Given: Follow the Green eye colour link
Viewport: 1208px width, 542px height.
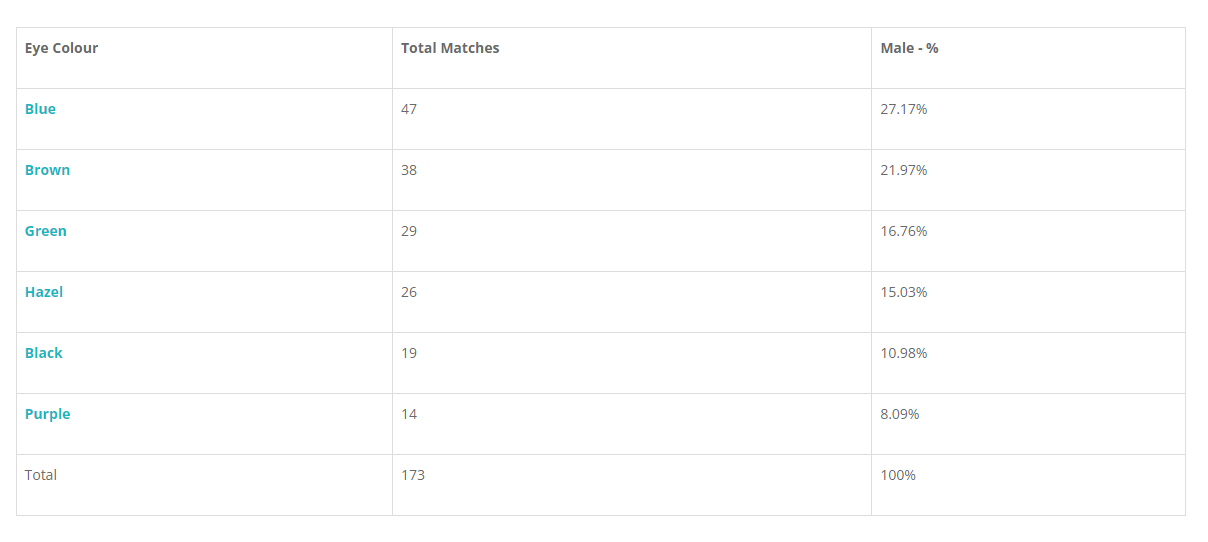Looking at the screenshot, I should click(x=46, y=231).
